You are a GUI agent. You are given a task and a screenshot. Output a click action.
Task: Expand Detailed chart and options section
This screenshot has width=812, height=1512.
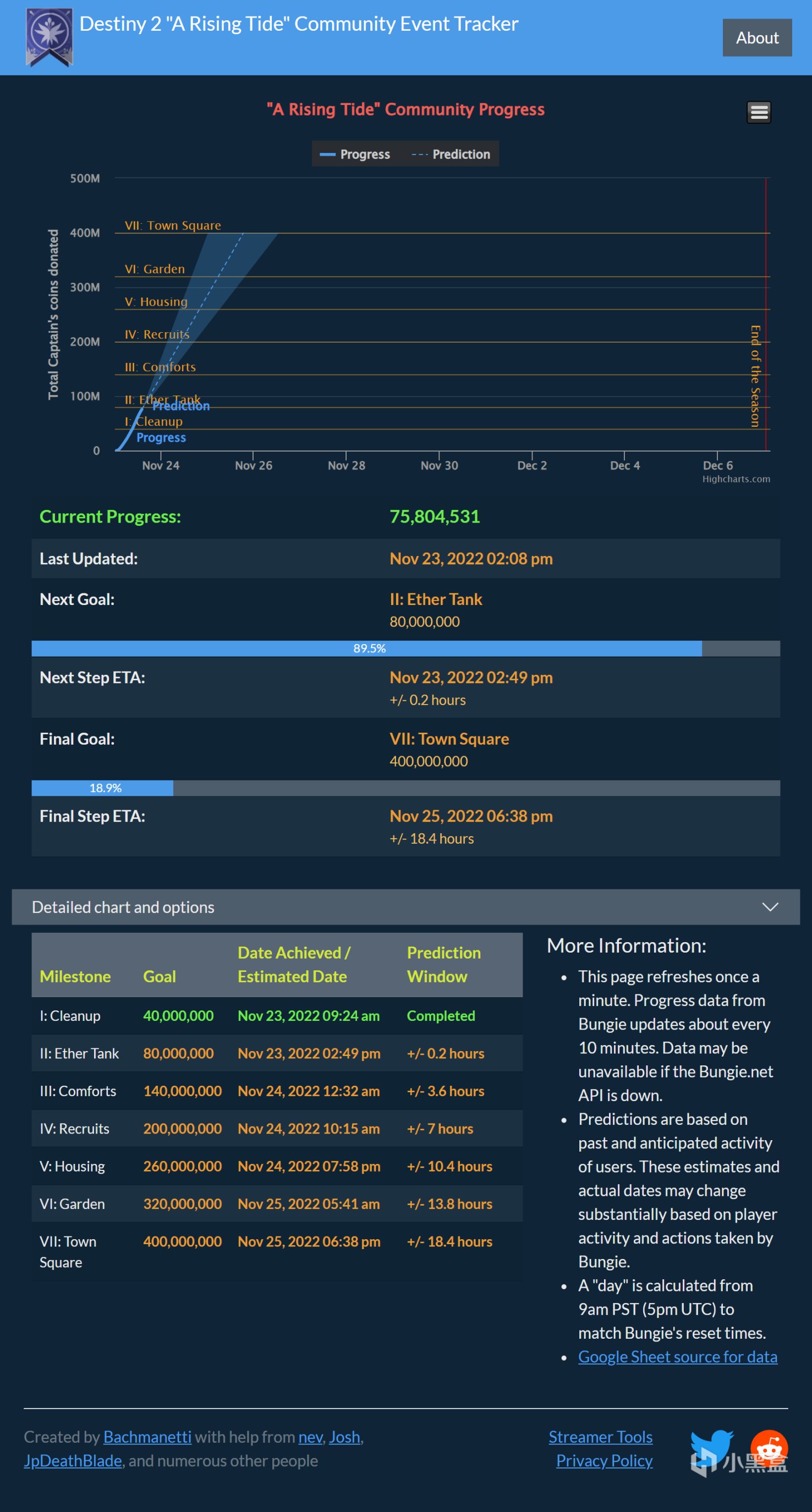pyautogui.click(x=405, y=907)
